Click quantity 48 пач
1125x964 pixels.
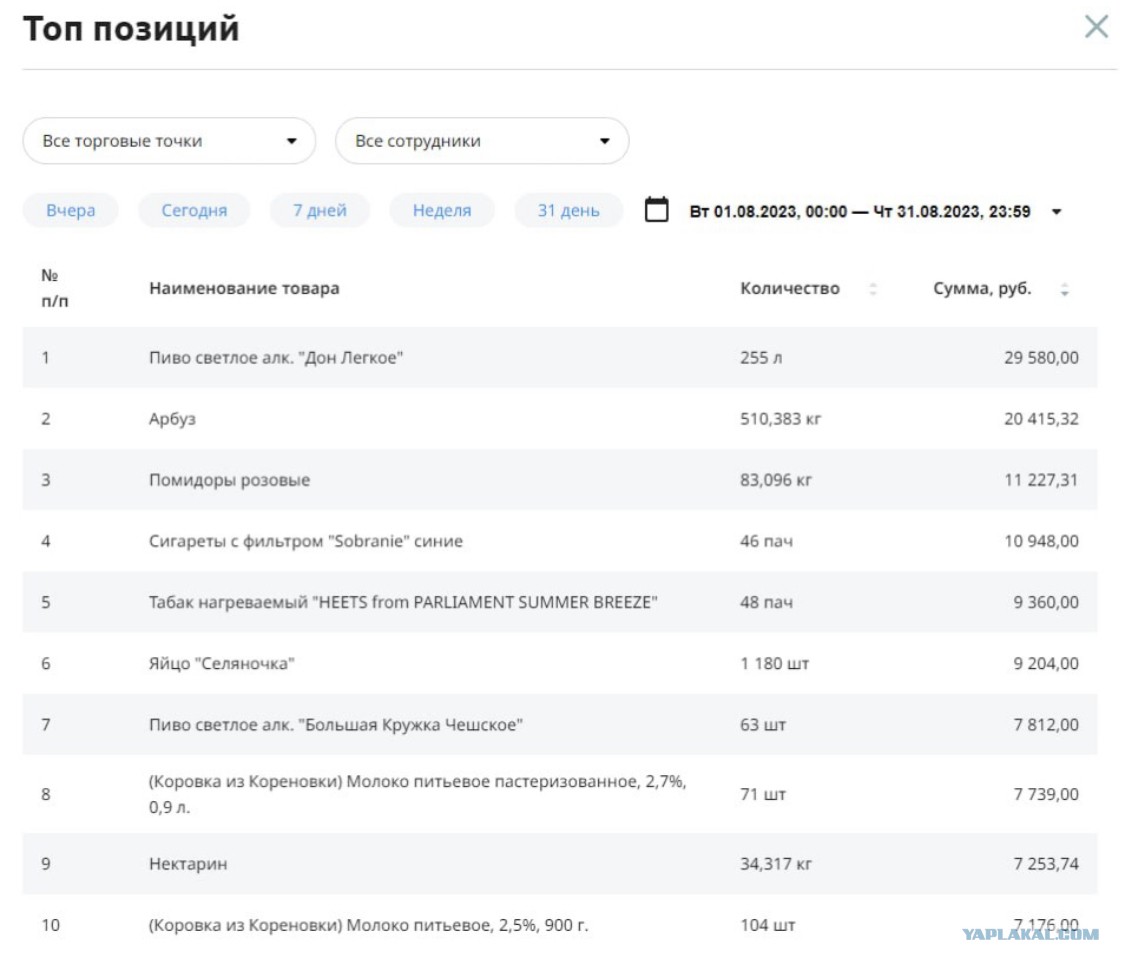tap(766, 602)
